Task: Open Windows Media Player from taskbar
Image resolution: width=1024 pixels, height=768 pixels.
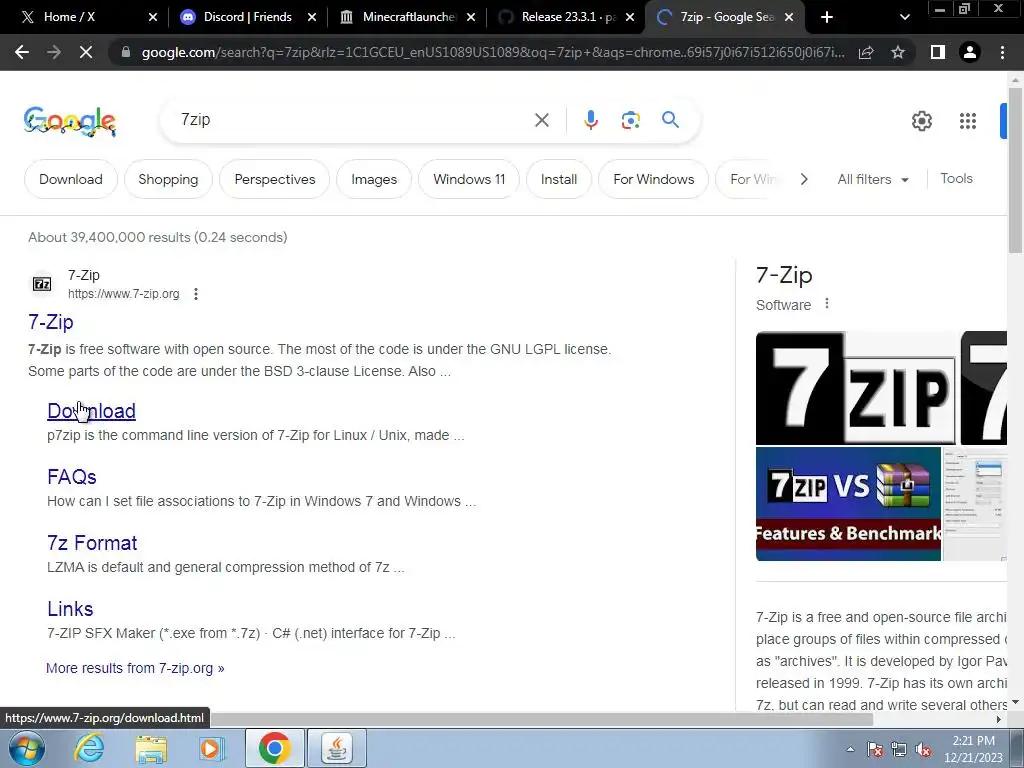Action: tap(212, 749)
